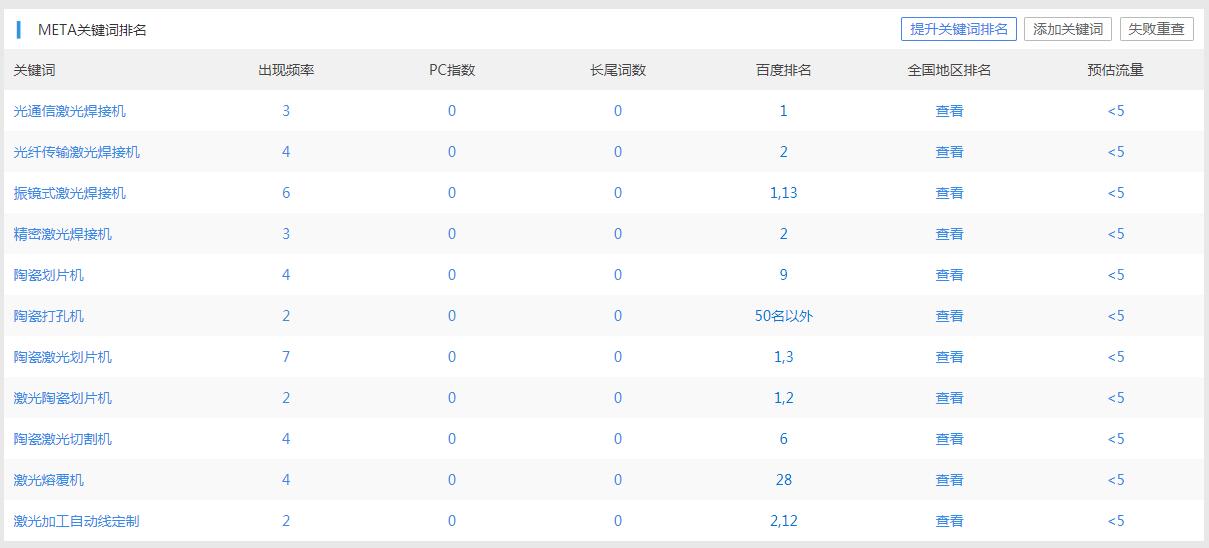Image resolution: width=1209 pixels, height=548 pixels.
Task: Click Baidu rank 1 for 光通信激光焊接机
Action: 783,111
